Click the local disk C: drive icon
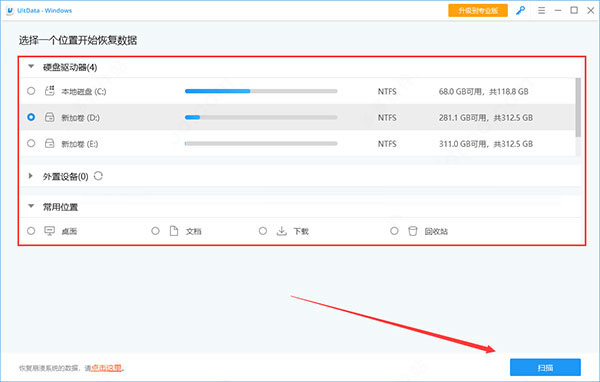Screen dimensions: 600x382 coord(50,91)
